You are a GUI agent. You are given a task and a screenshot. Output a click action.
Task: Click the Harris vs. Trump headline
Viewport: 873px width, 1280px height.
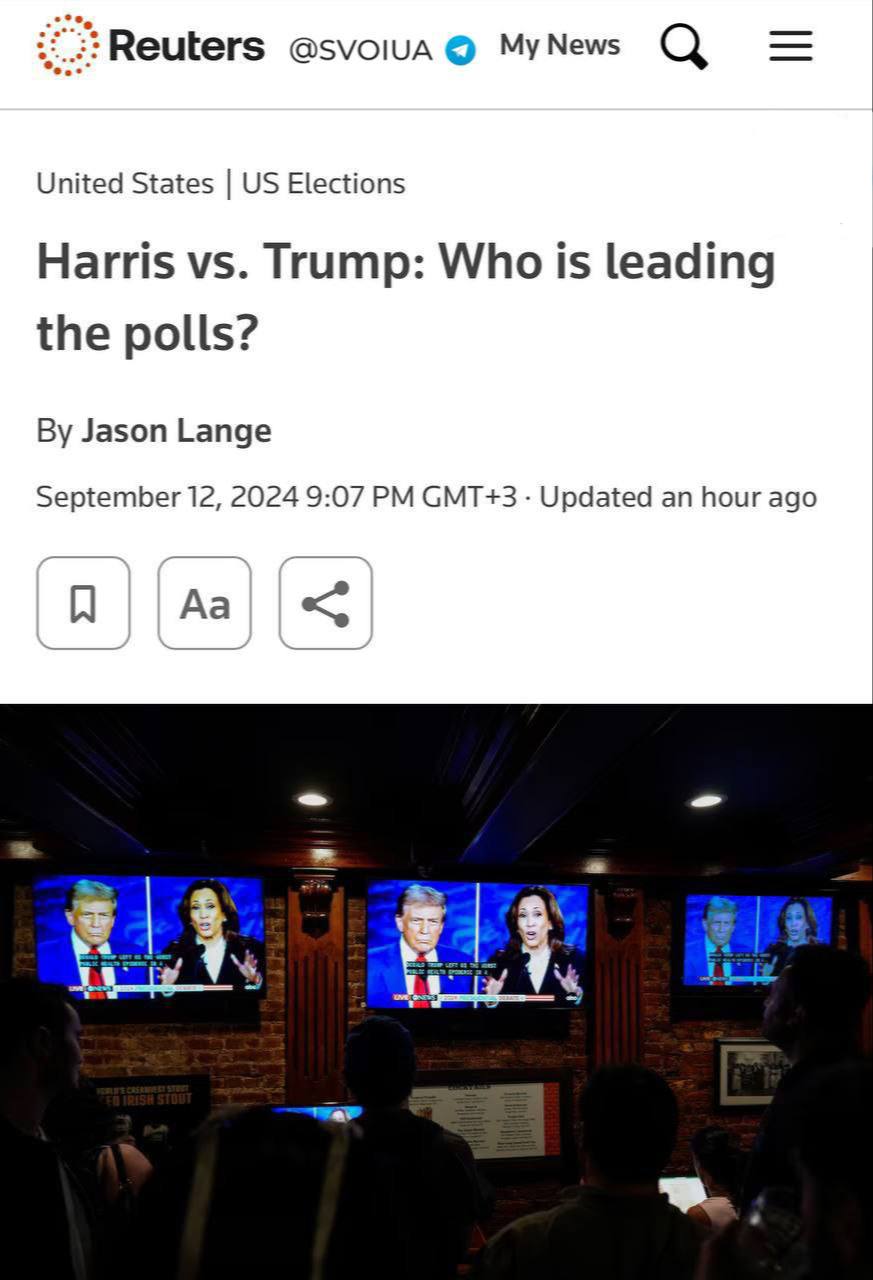(x=406, y=297)
